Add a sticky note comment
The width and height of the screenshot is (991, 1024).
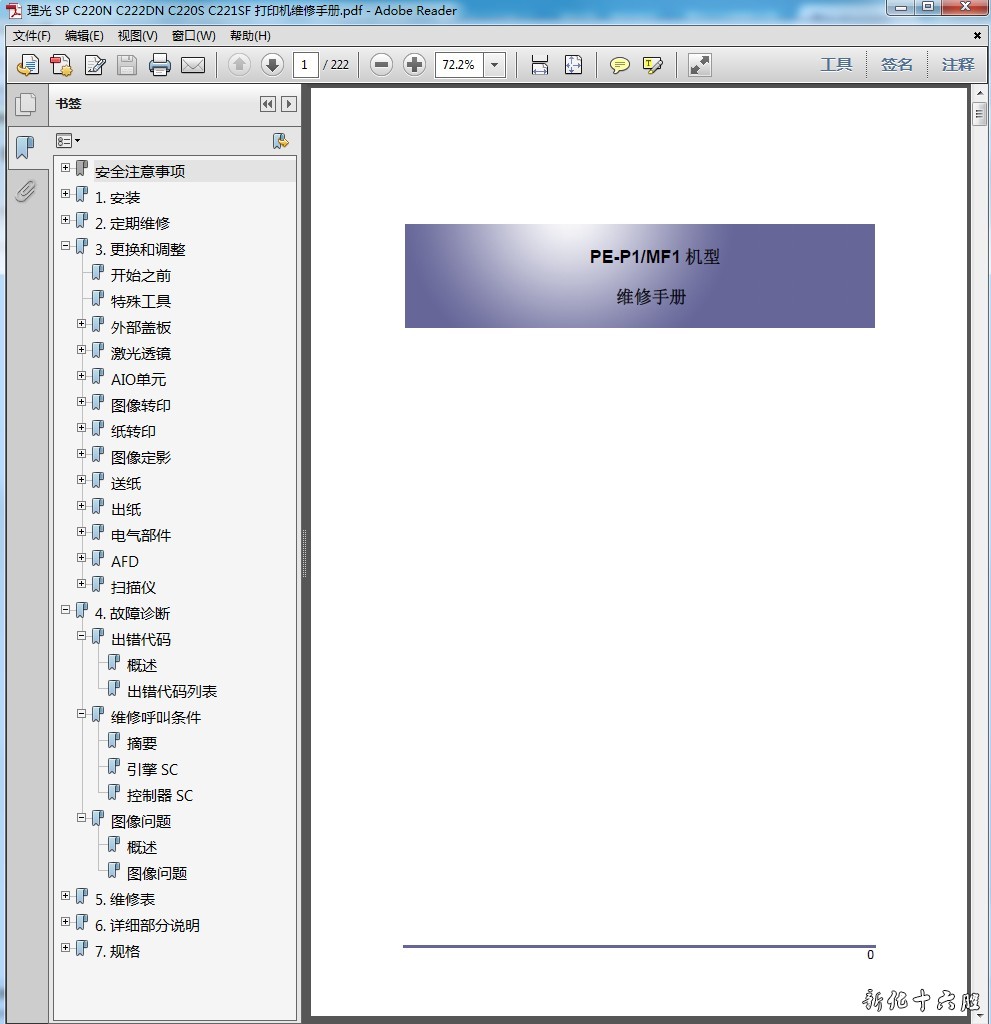pyautogui.click(x=620, y=65)
